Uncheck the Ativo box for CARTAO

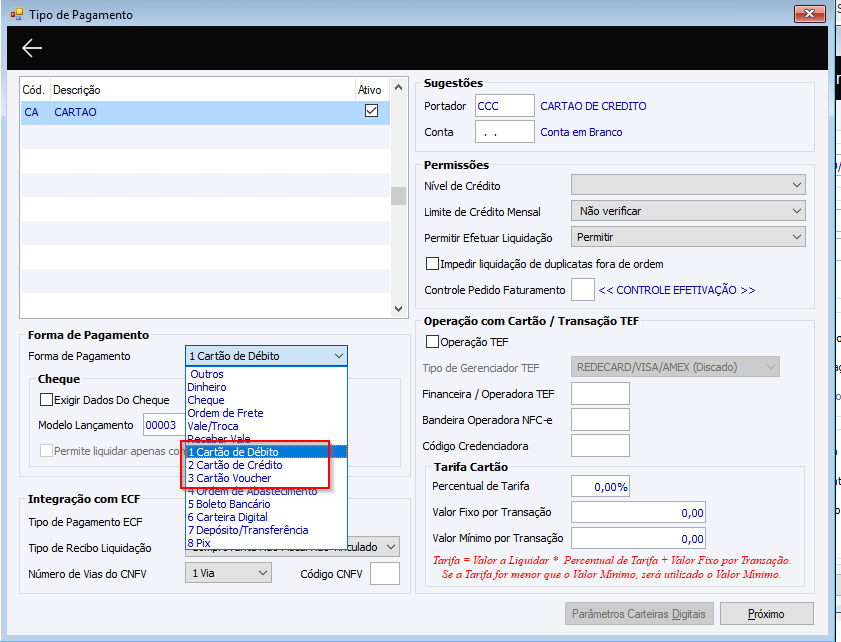click(371, 111)
